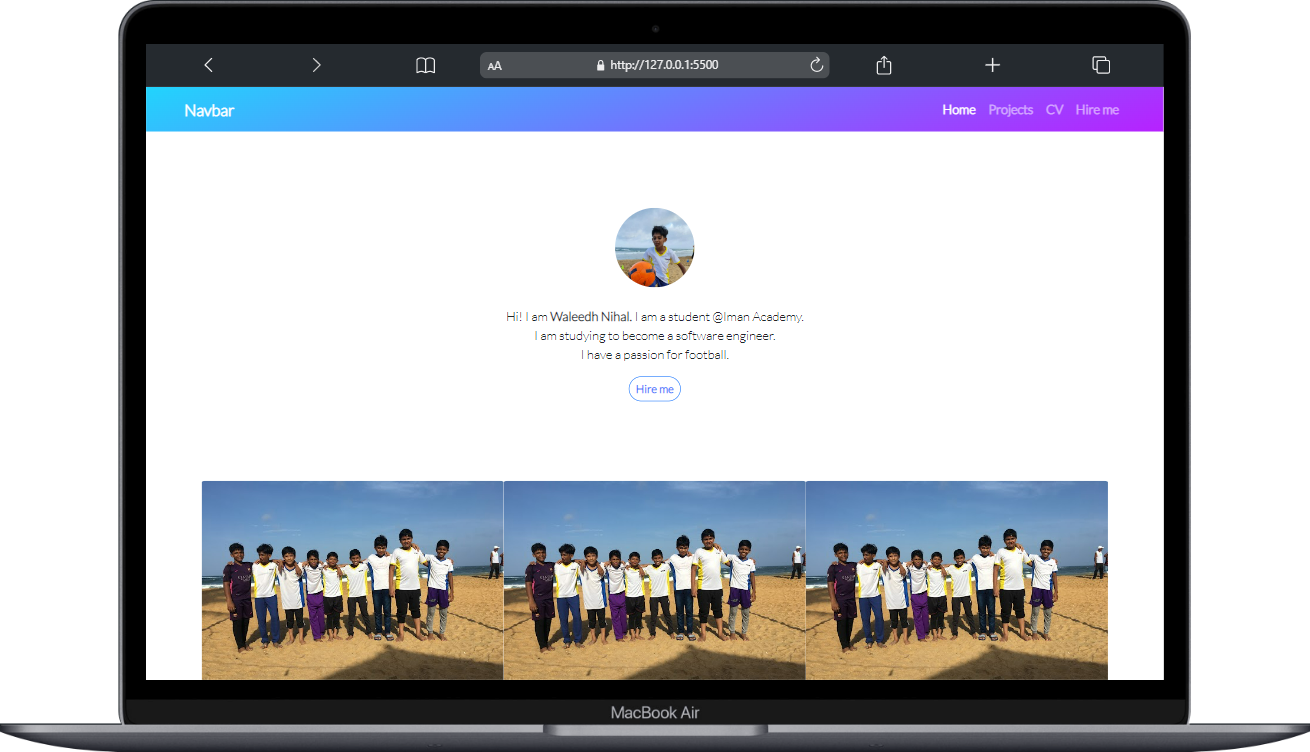Image resolution: width=1310 pixels, height=752 pixels.
Task: Open the middle beach team photo
Action: pos(654,580)
